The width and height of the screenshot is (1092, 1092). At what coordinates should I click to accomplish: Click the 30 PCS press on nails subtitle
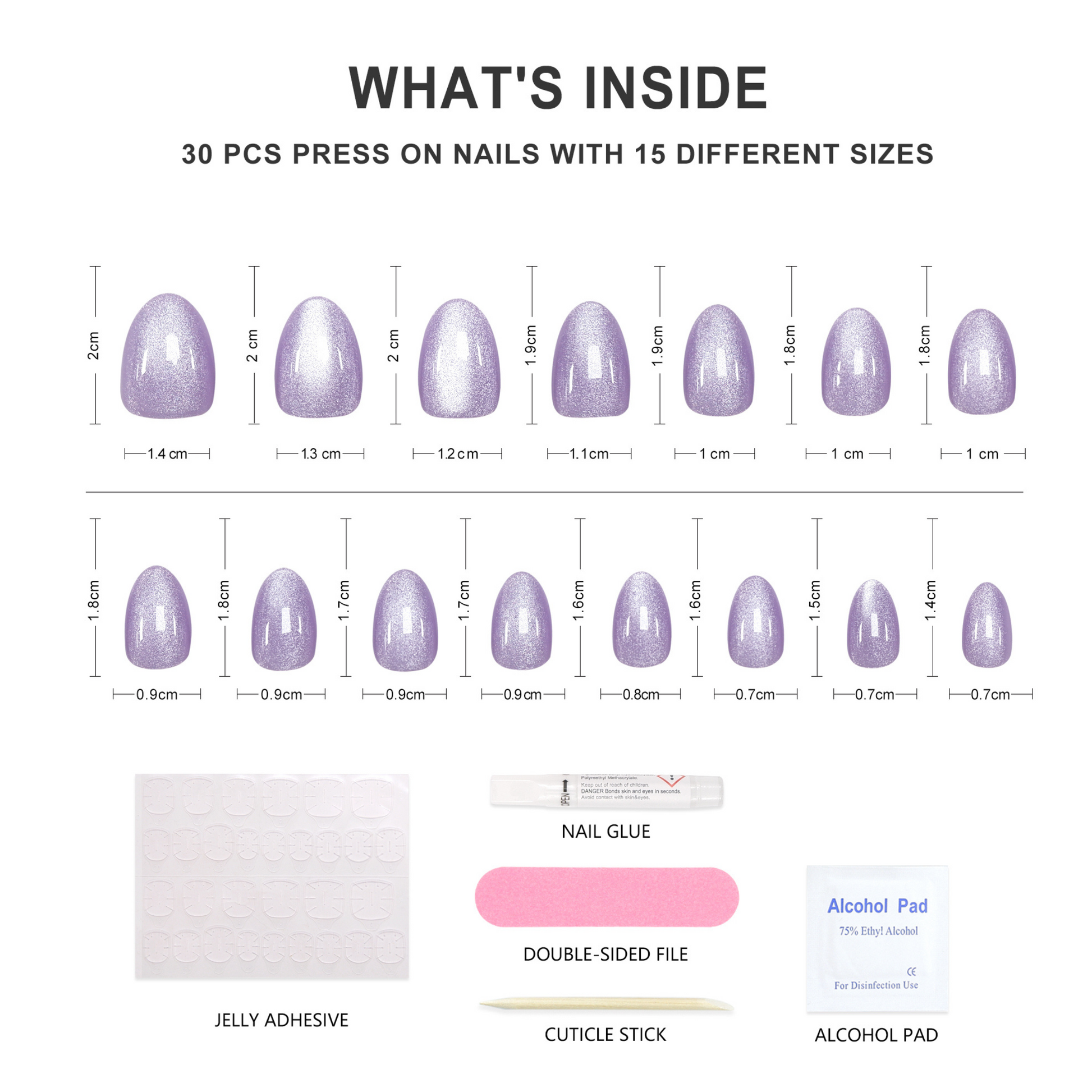click(x=557, y=154)
